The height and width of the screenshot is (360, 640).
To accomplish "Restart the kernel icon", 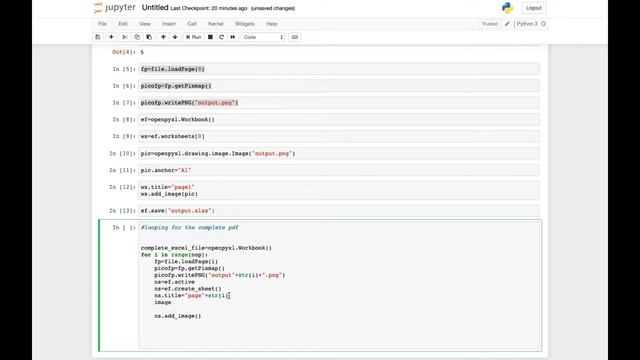I will tap(222, 37).
